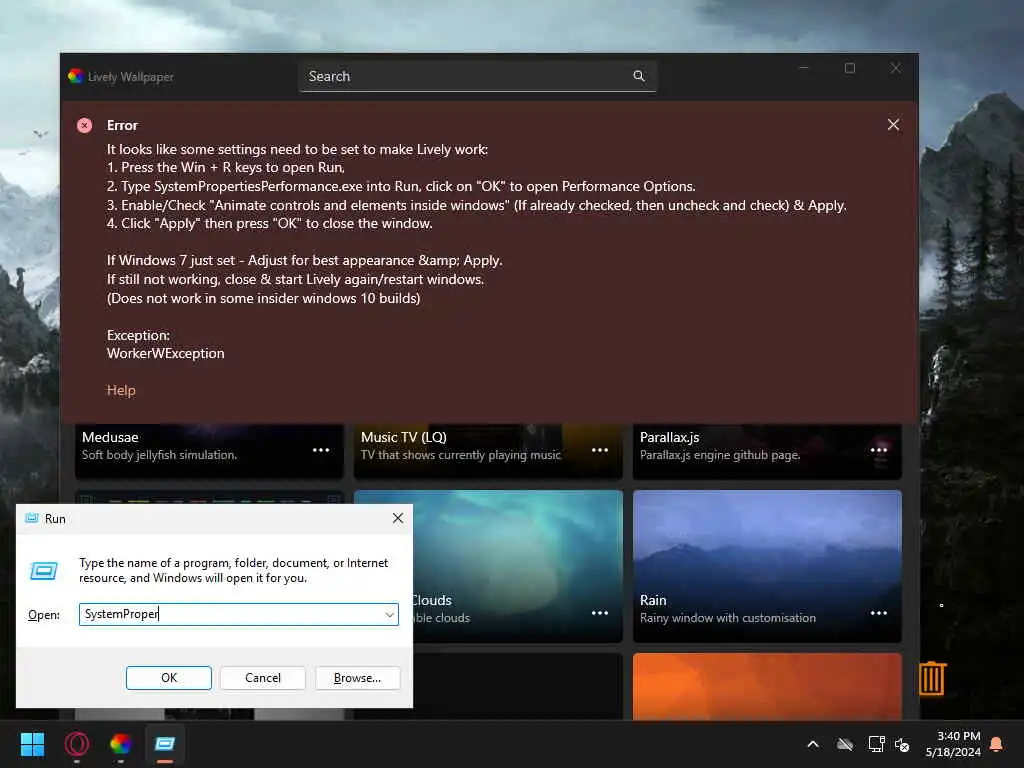This screenshot has height=768, width=1024.
Task: Click the red error status icon
Action: 84,125
